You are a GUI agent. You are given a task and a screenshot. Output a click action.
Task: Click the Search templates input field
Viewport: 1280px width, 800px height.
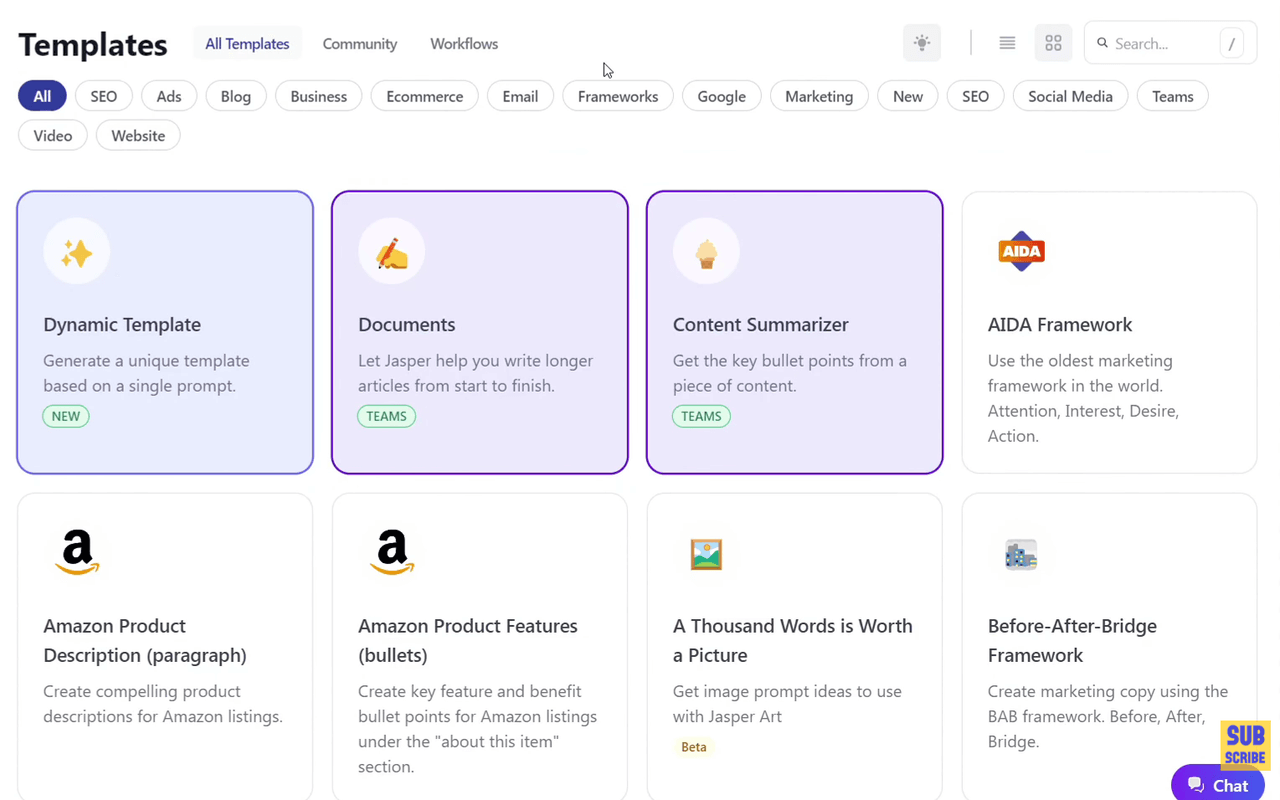(x=1160, y=43)
